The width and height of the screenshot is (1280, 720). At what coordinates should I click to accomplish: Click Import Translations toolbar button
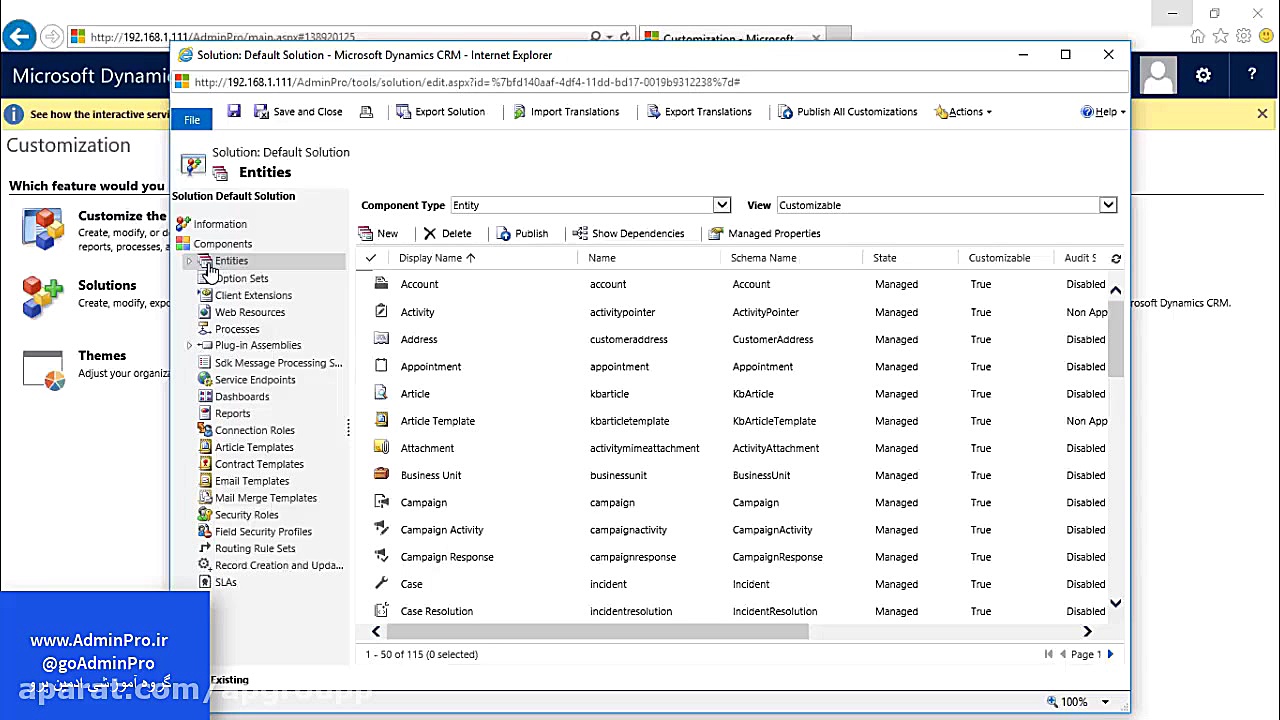coord(566,112)
